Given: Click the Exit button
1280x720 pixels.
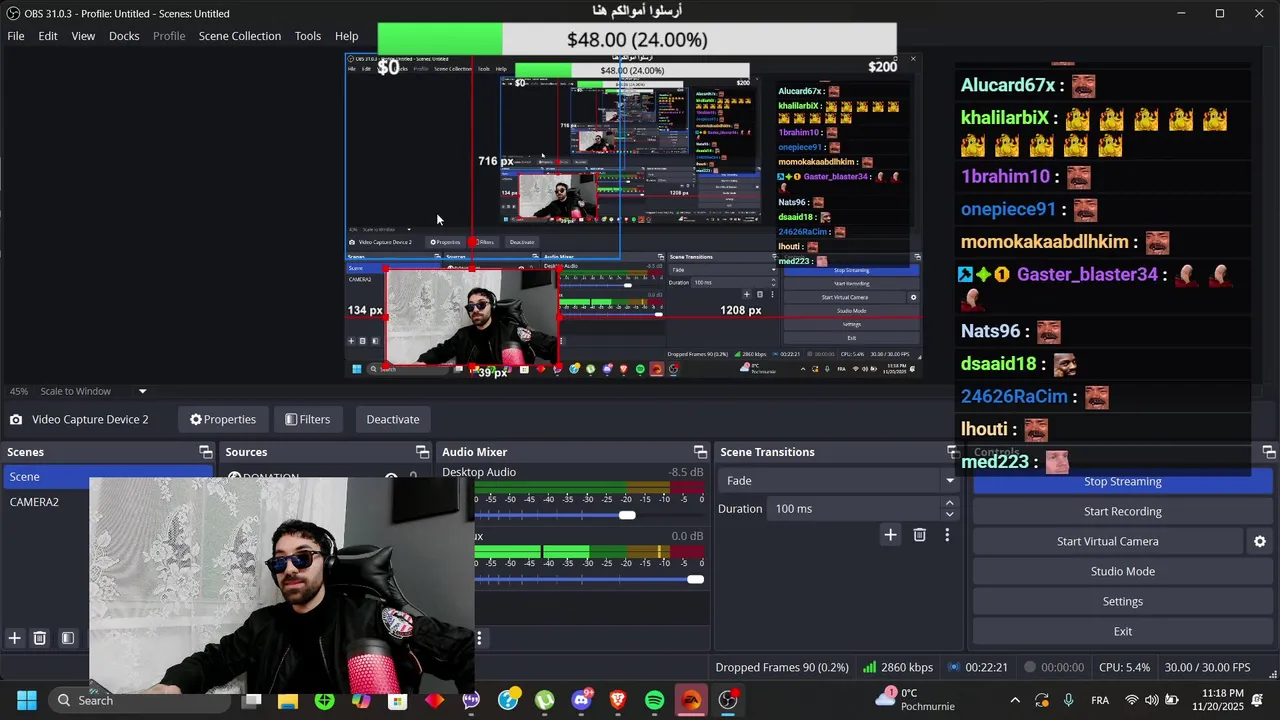Looking at the screenshot, I should point(1122,631).
